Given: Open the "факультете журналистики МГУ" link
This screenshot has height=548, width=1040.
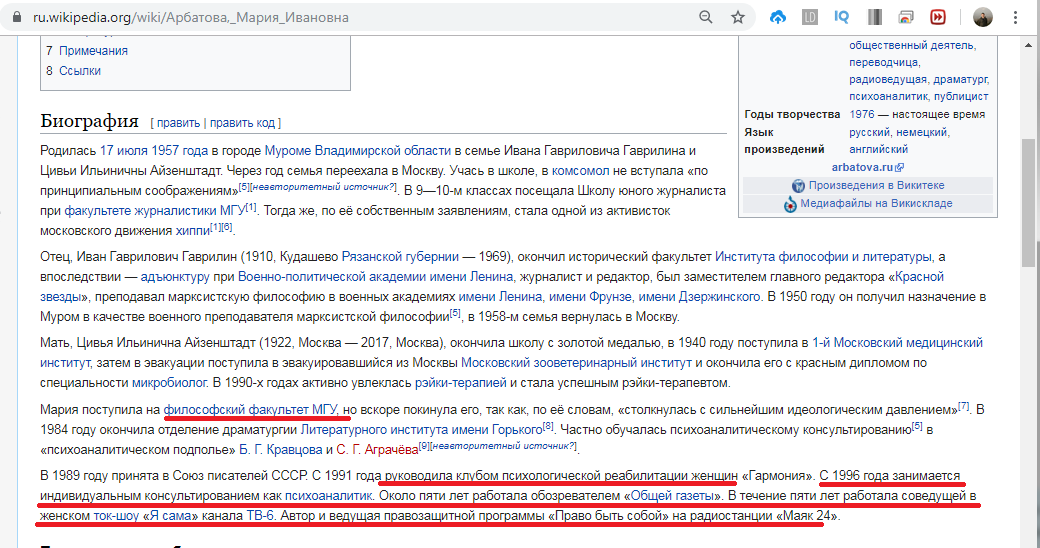Looking at the screenshot, I should pyautogui.click(x=155, y=211).
